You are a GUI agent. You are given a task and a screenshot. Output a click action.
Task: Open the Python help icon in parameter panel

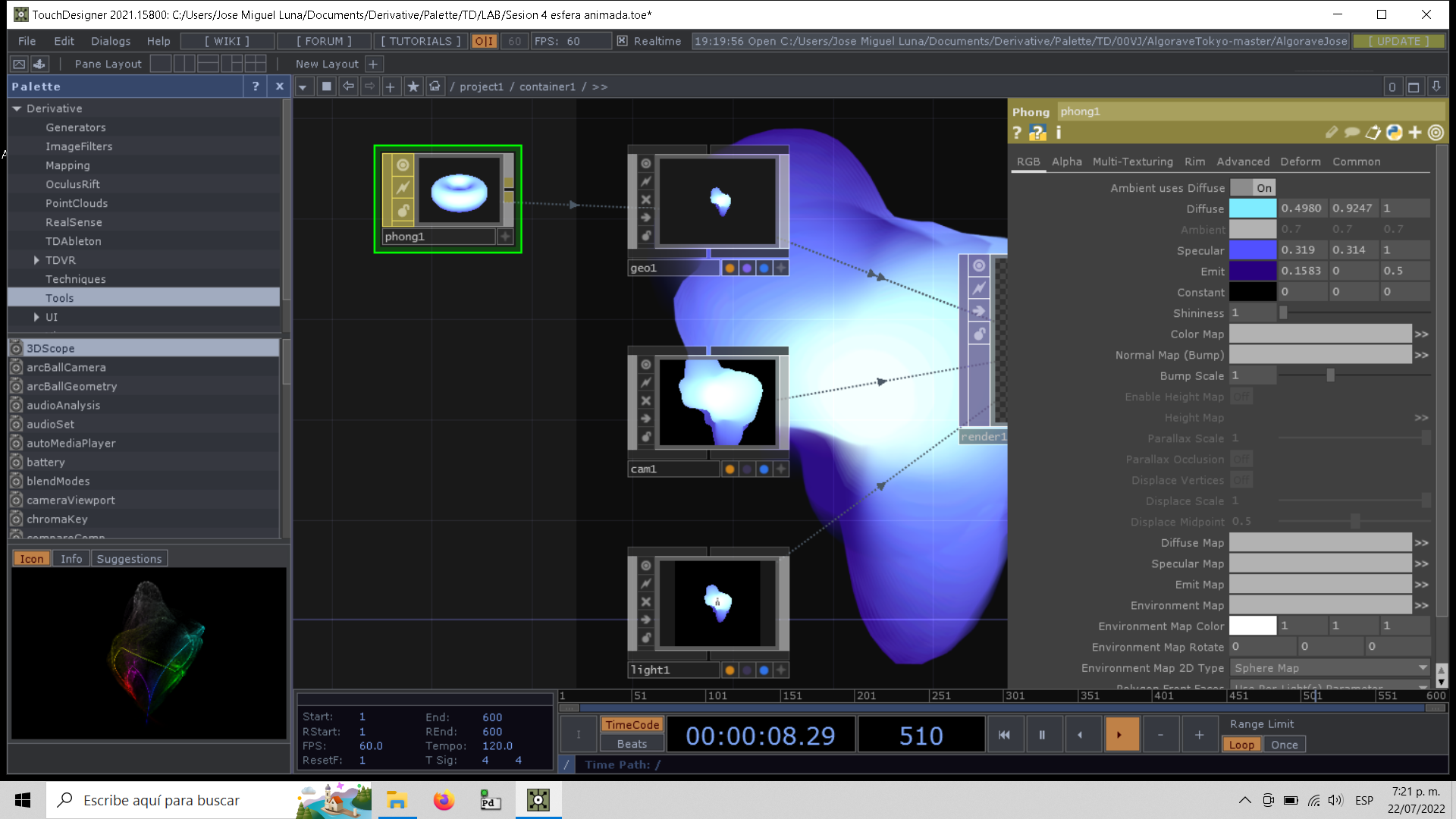[1037, 133]
